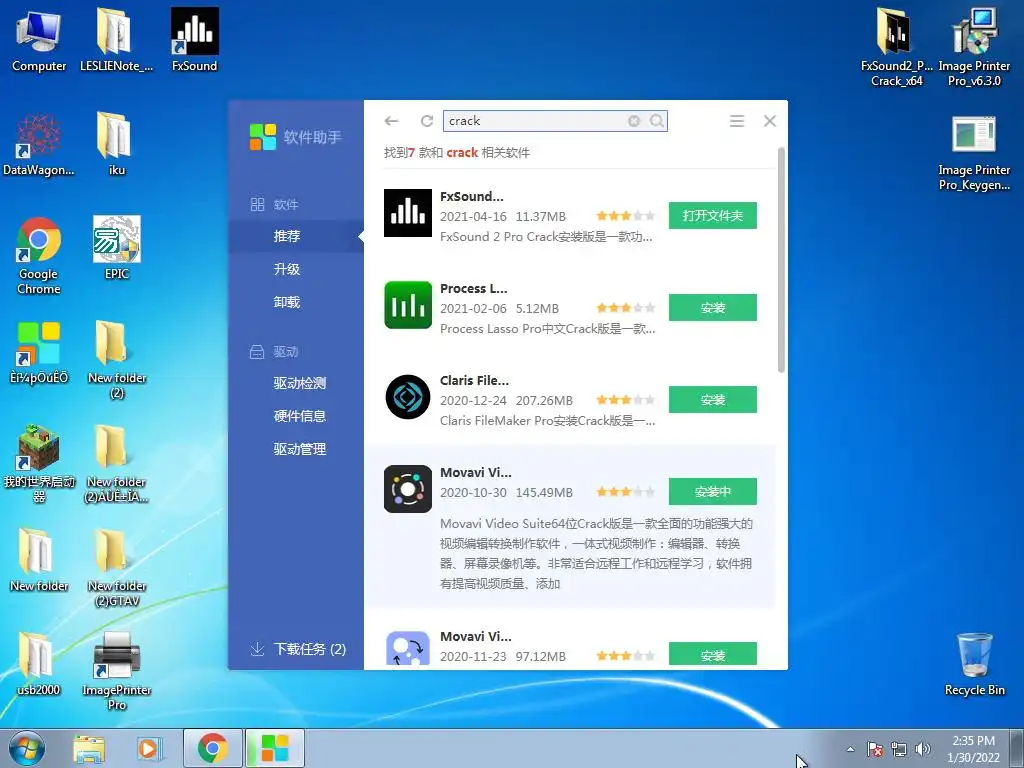Open the Windows Start button
The width and height of the screenshot is (1024, 768).
27,748
